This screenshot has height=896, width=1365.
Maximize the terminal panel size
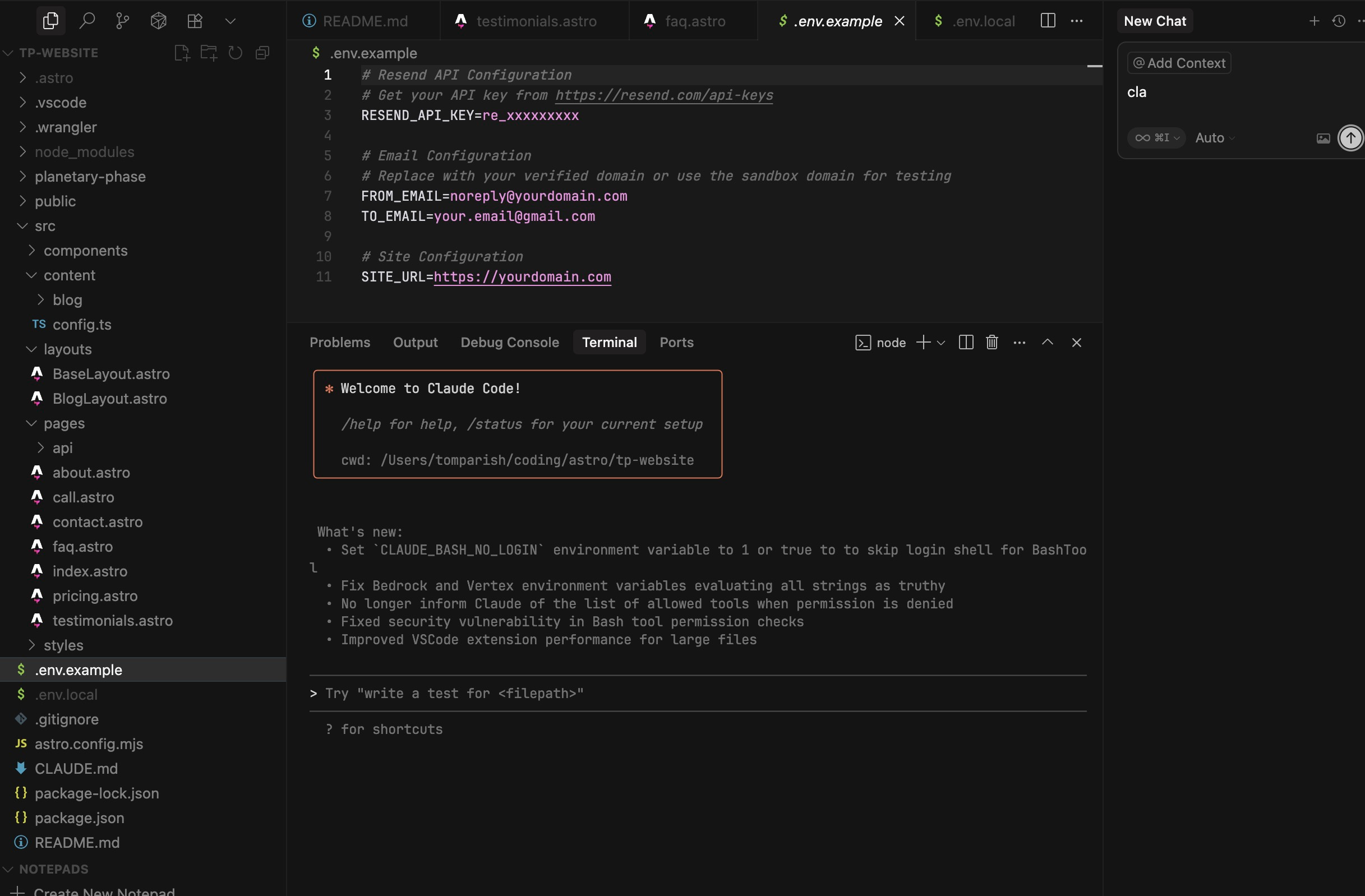(x=1047, y=342)
